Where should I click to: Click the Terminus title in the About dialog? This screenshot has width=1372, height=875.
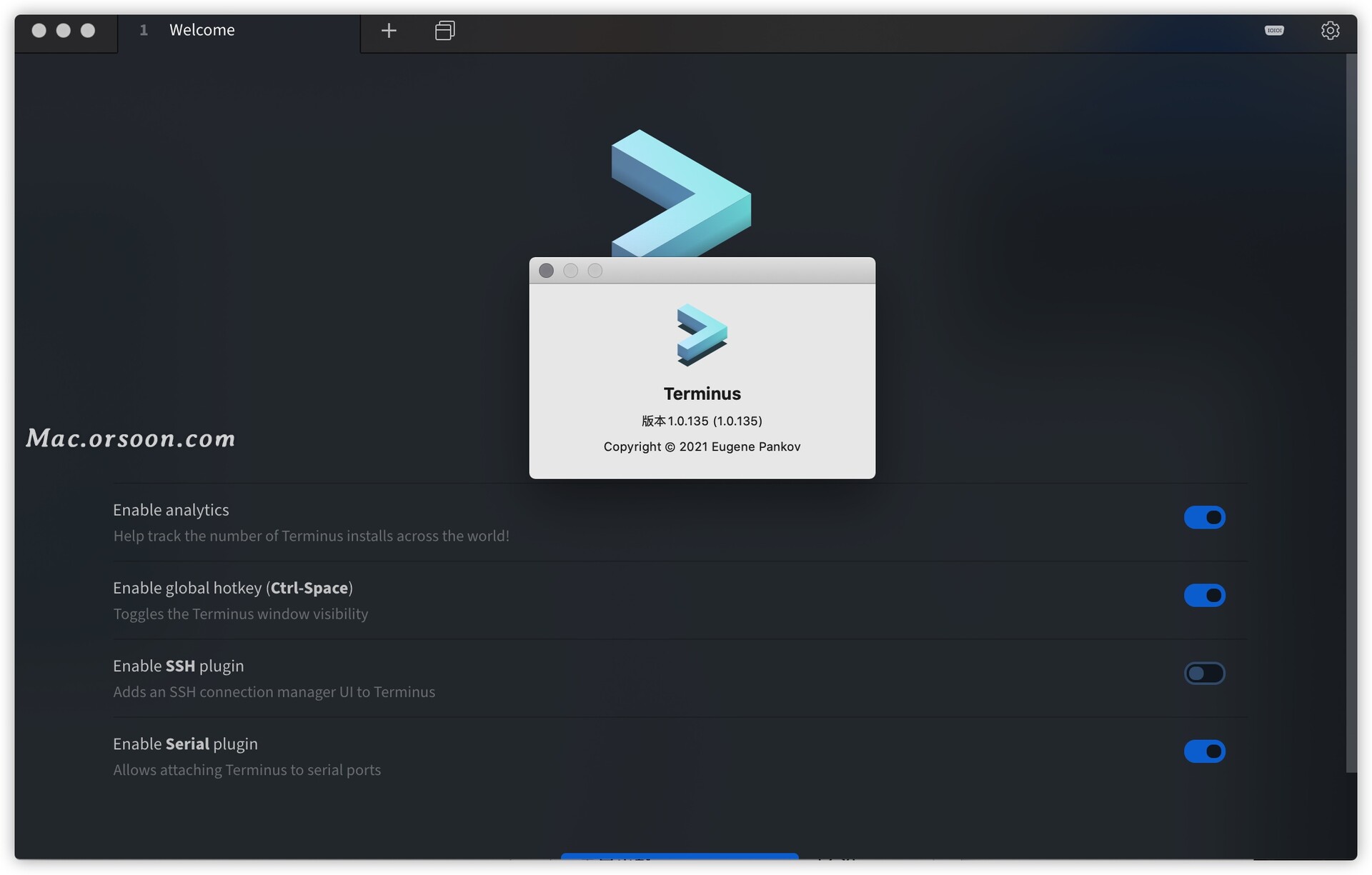point(702,393)
